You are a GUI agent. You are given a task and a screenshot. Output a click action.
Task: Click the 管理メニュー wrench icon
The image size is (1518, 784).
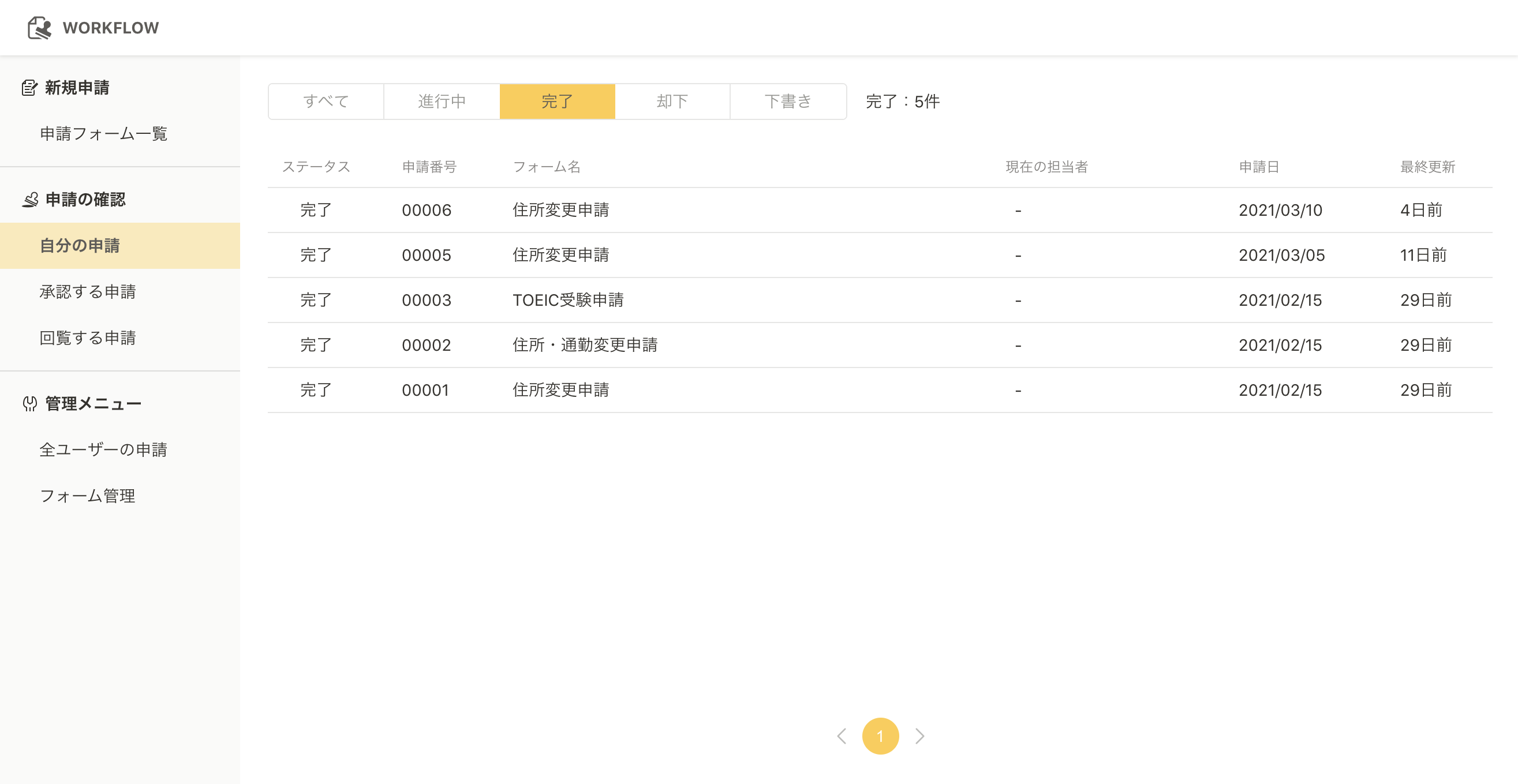tap(30, 403)
